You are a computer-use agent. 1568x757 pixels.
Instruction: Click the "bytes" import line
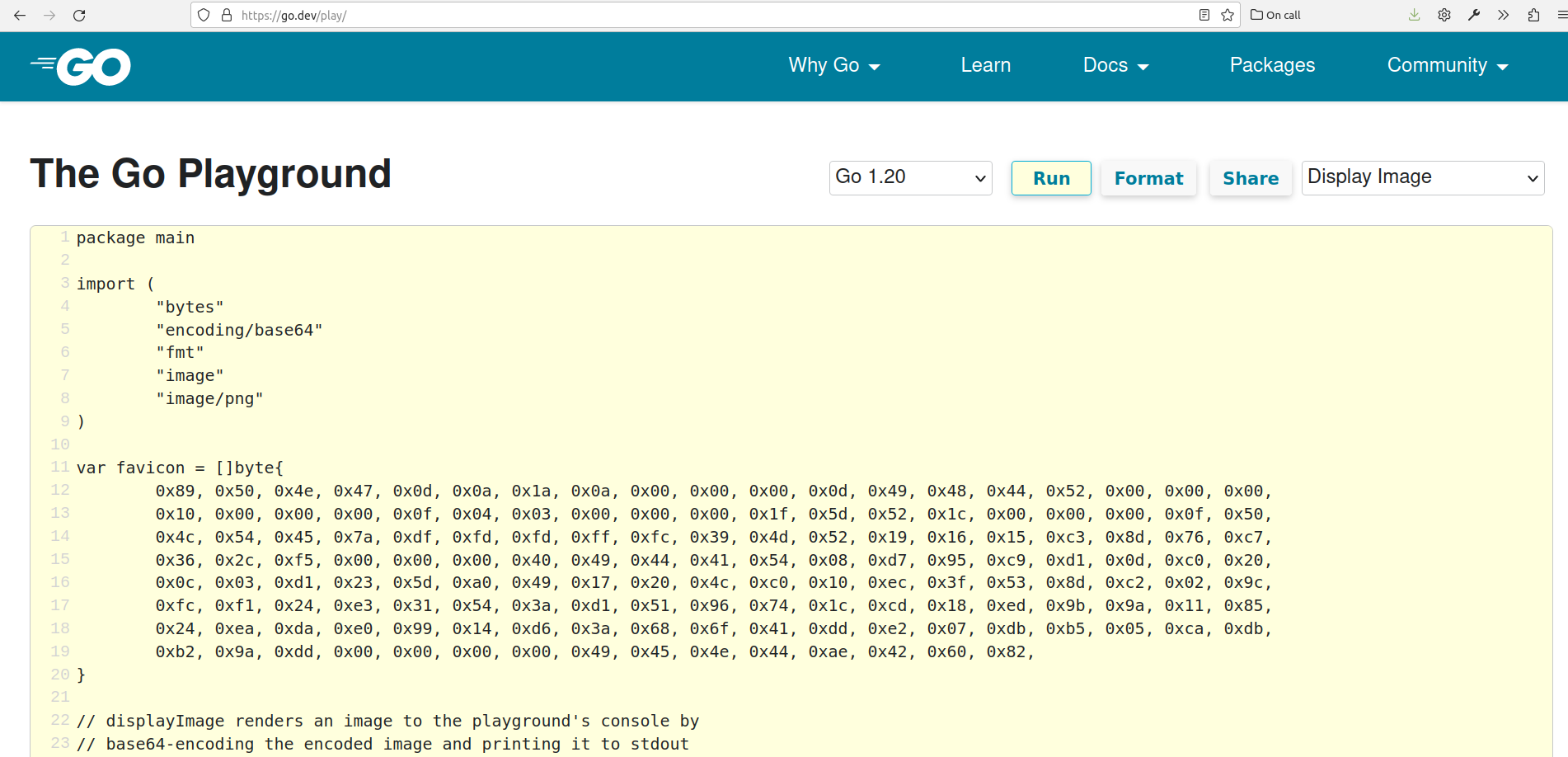[190, 307]
